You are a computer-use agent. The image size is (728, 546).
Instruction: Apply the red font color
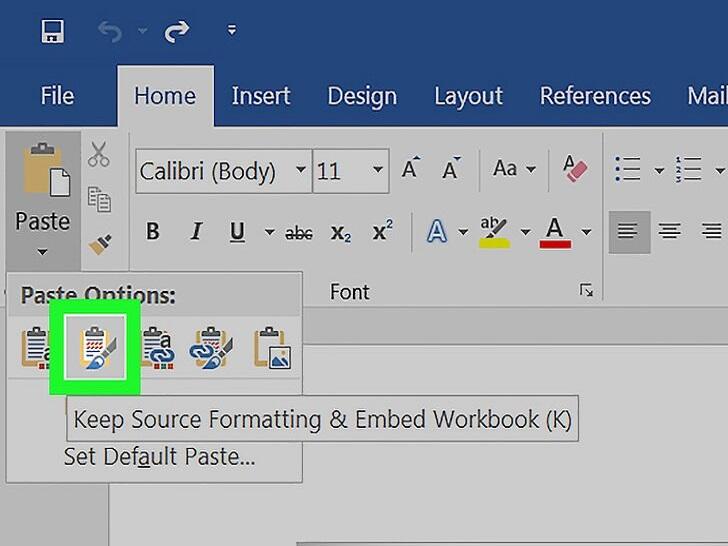coord(555,232)
